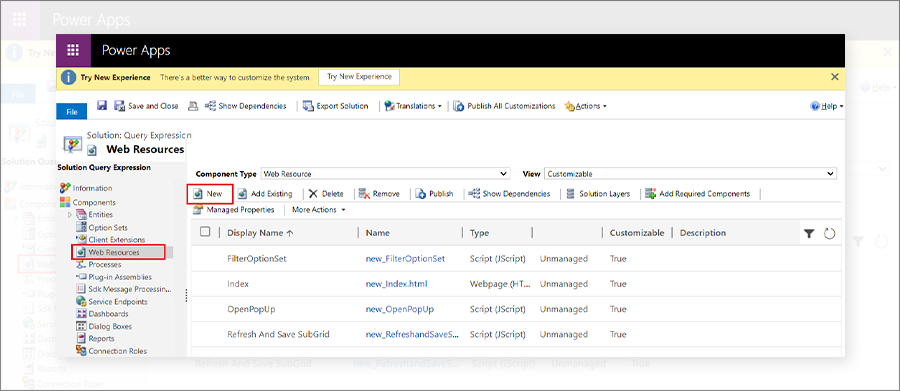Open the Component Type dropdown

pos(385,173)
